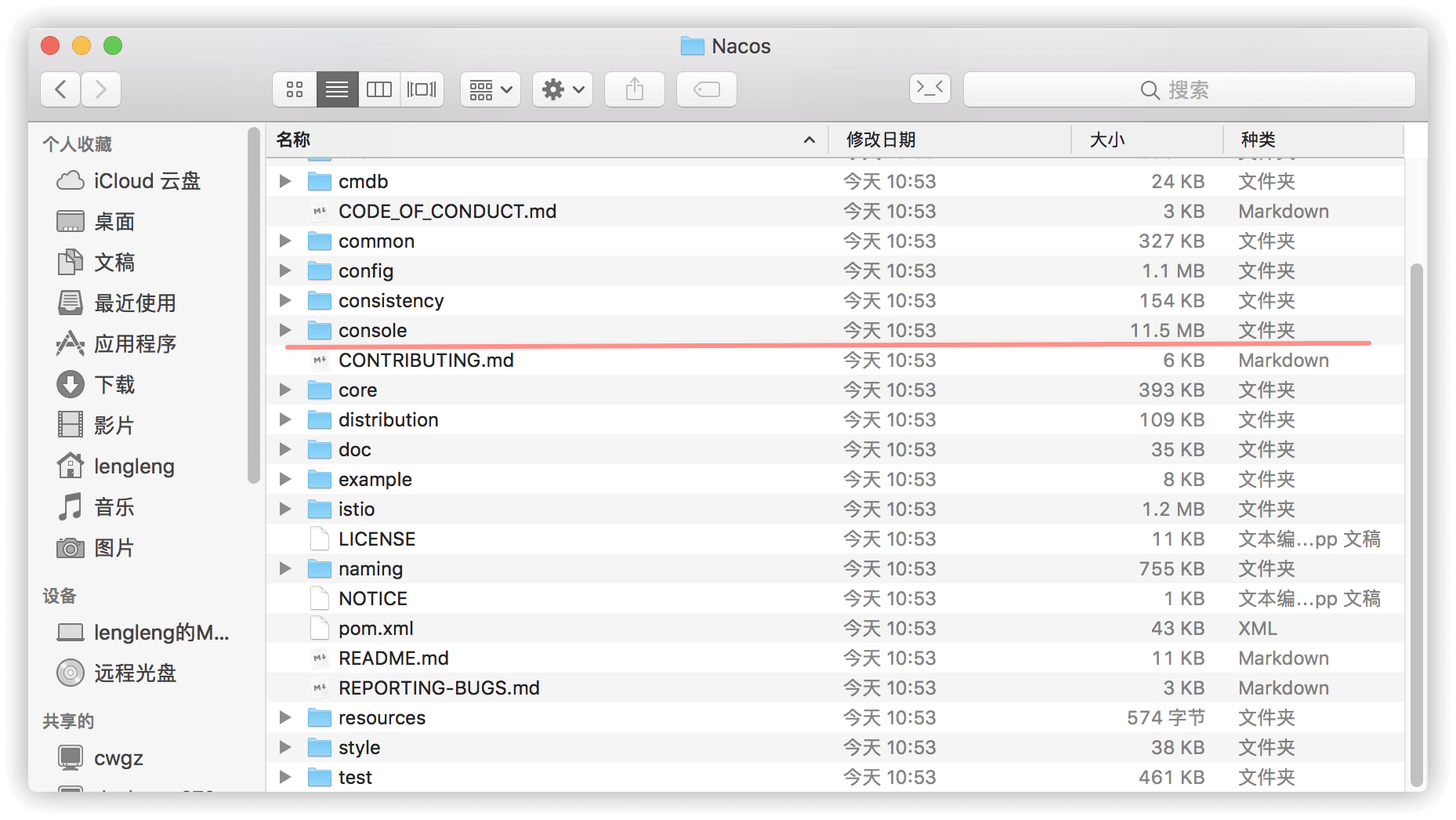The width and height of the screenshot is (1456, 820).
Task: Click the Nacos folder proxy icon in title
Action: [x=693, y=46]
